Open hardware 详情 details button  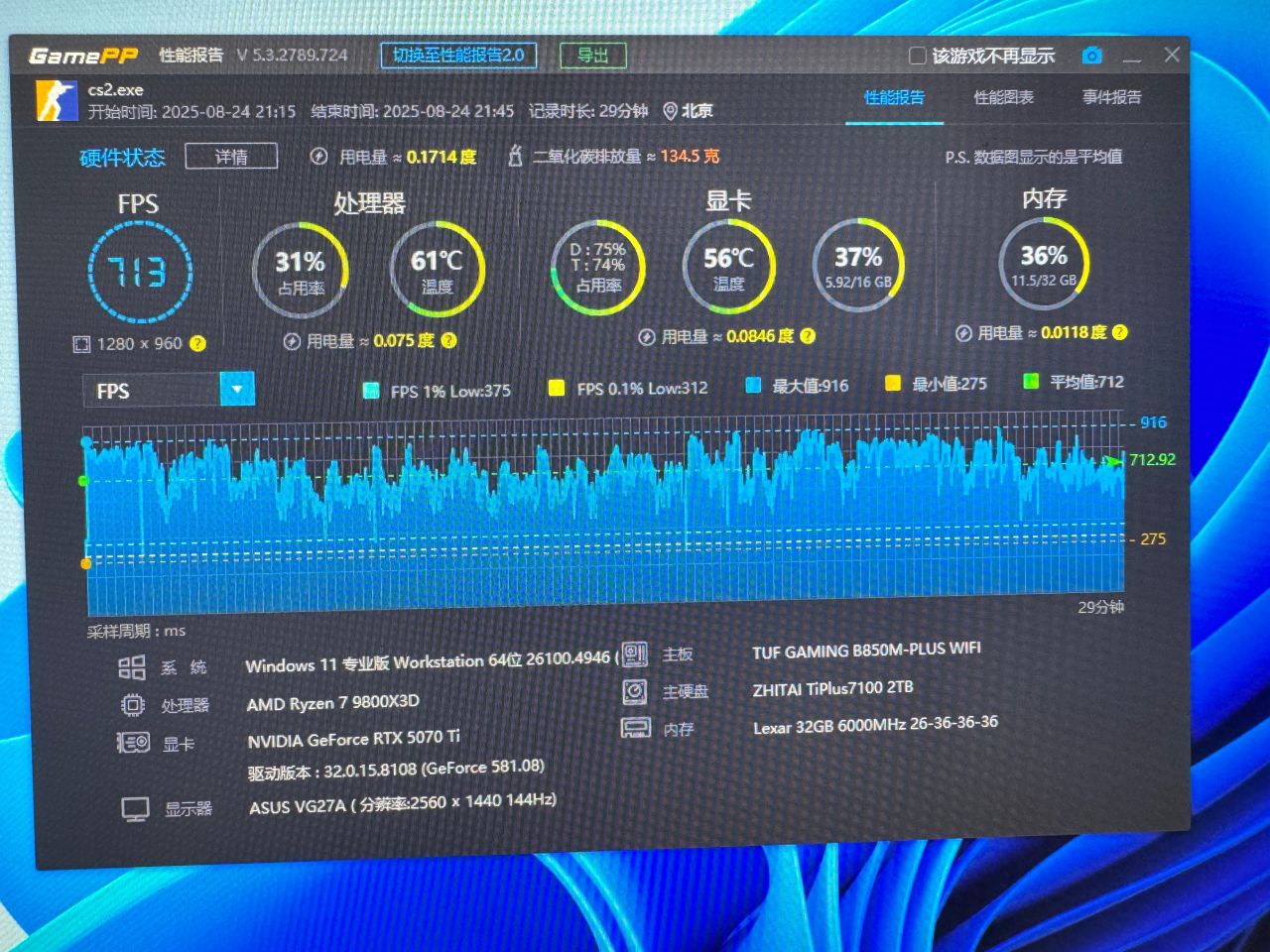click(x=231, y=157)
